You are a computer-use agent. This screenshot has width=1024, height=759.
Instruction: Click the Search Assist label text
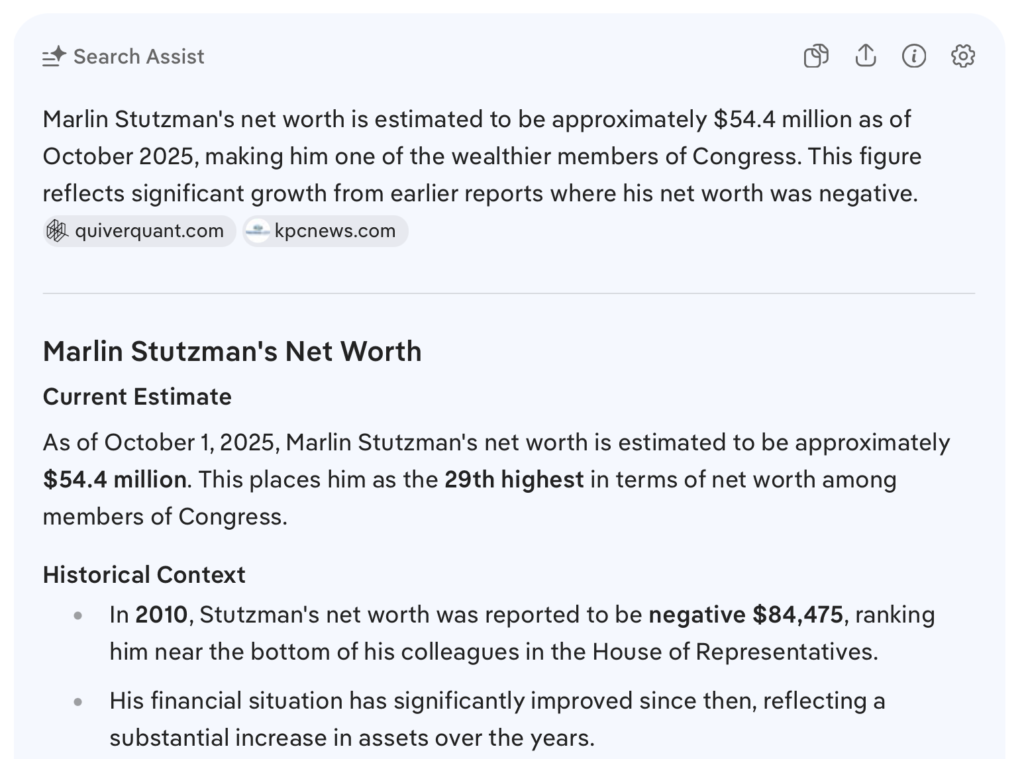(x=138, y=57)
